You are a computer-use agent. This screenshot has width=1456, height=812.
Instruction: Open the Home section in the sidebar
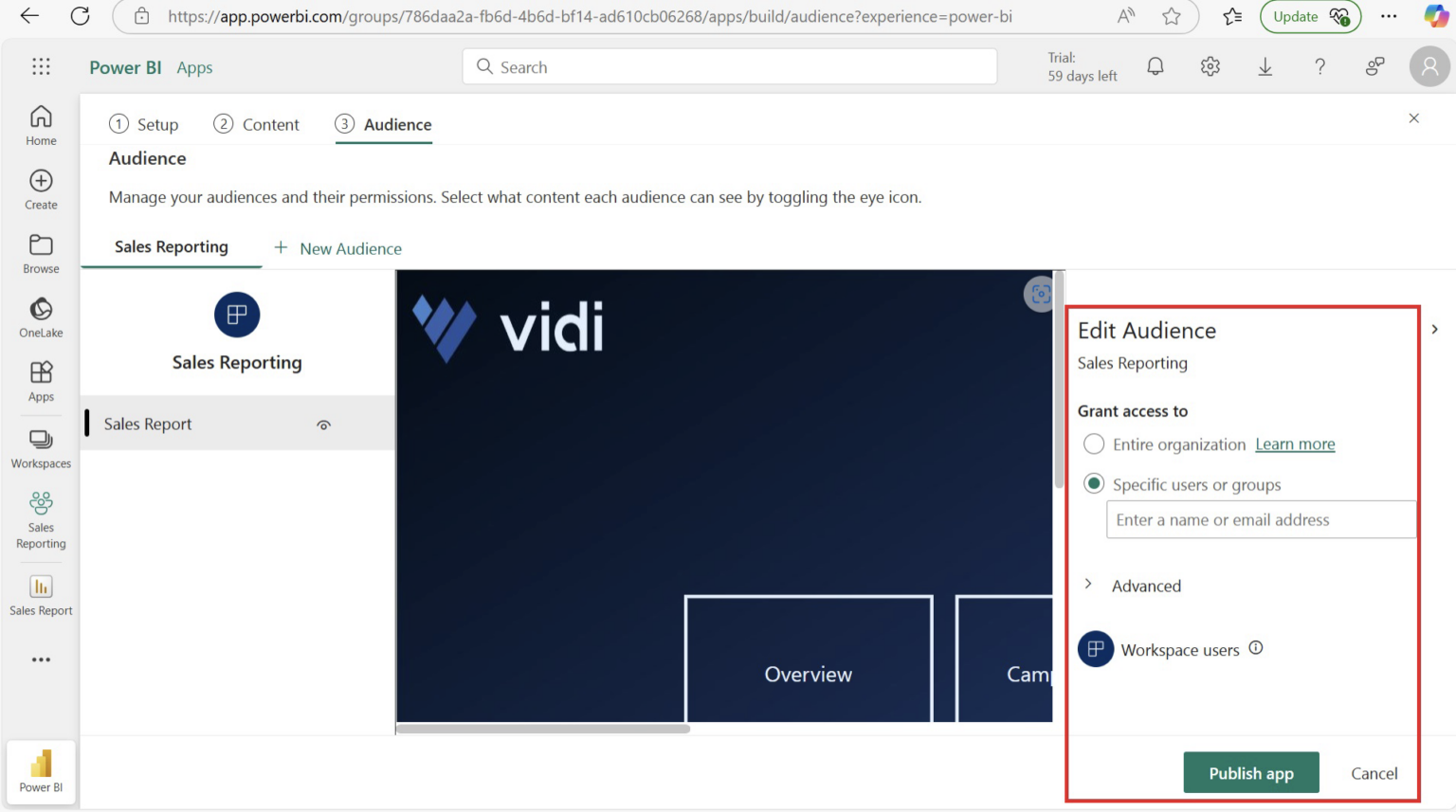40,124
